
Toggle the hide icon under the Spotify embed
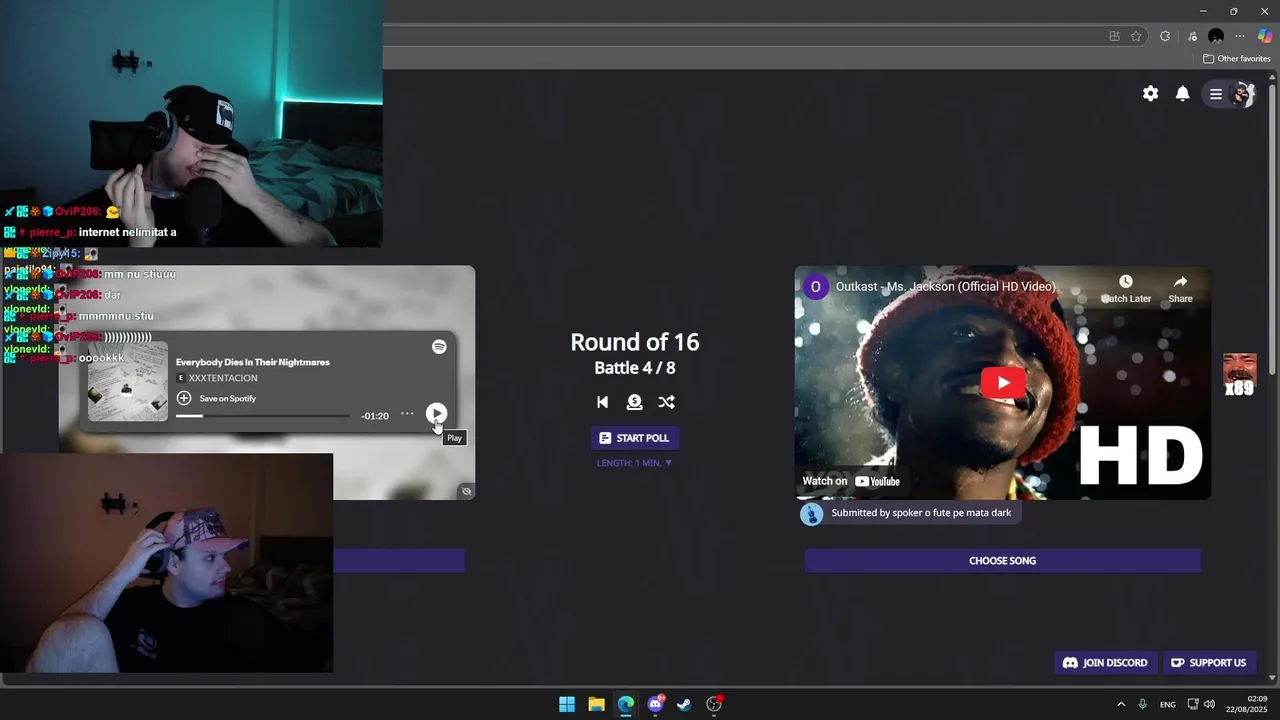pos(466,491)
